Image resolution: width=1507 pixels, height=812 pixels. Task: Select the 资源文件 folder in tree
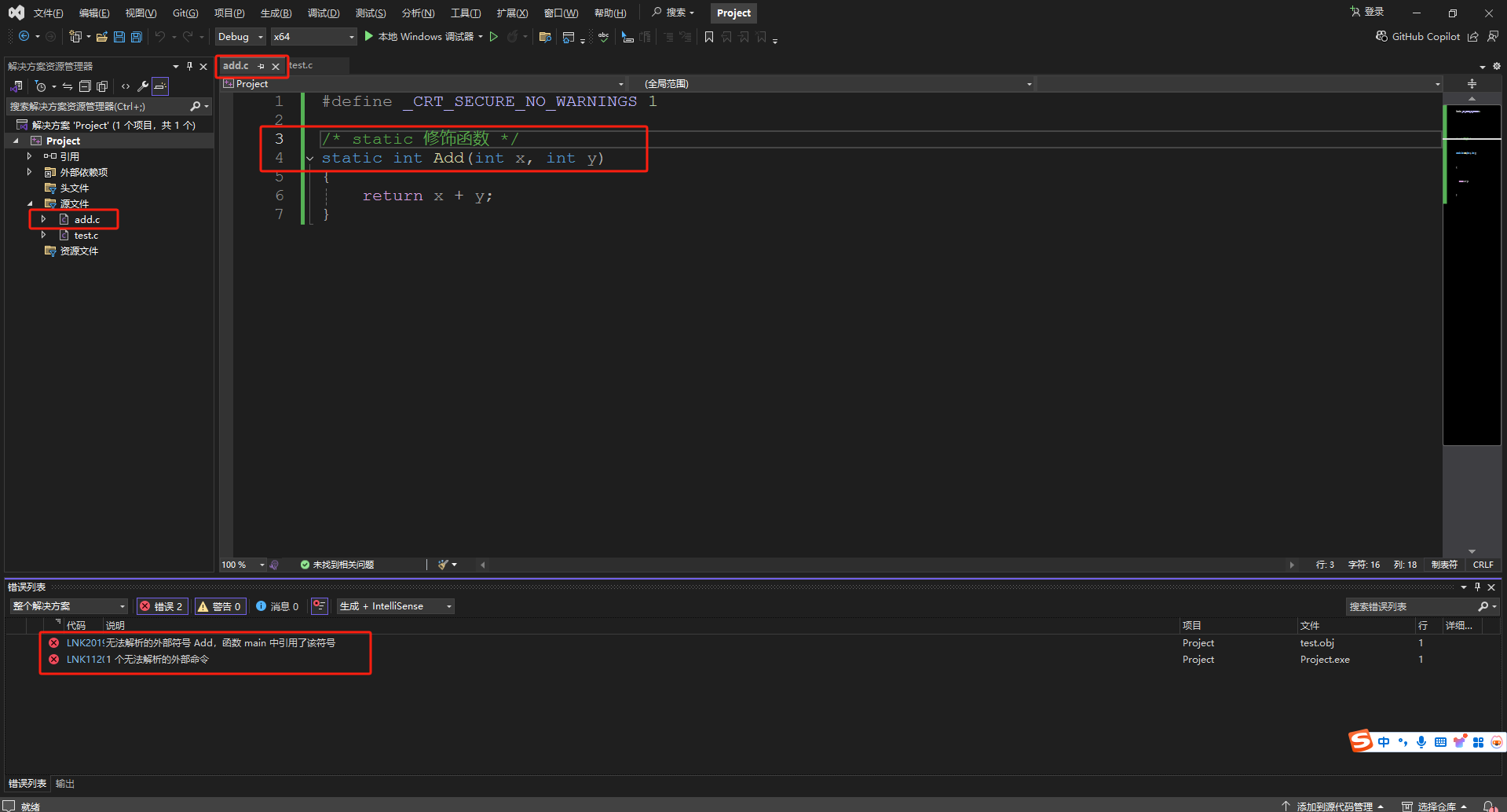79,251
